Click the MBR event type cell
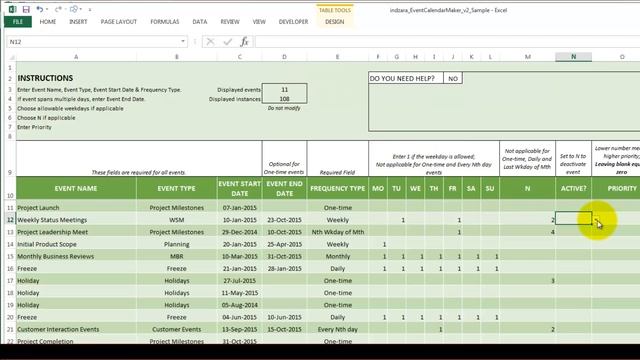640x360 pixels. (177, 256)
